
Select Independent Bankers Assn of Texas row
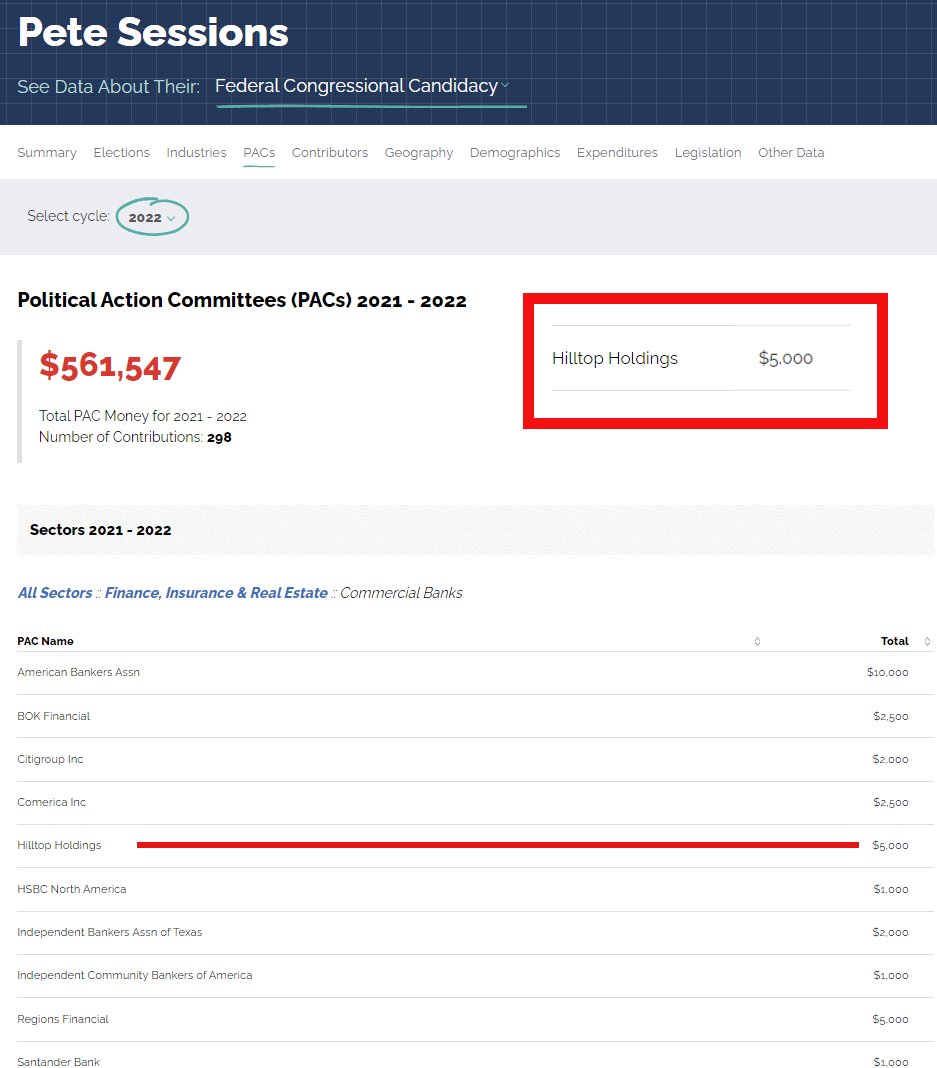click(x=475, y=932)
